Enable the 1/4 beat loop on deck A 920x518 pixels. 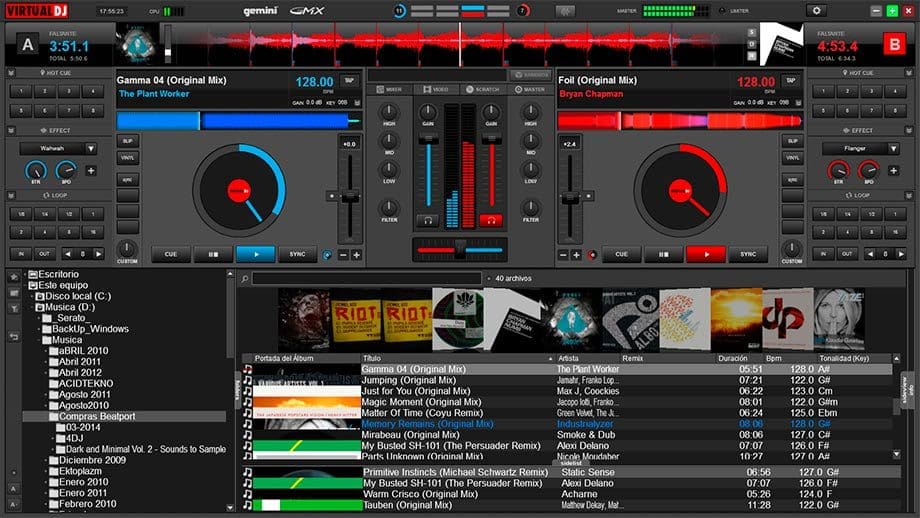click(45, 214)
